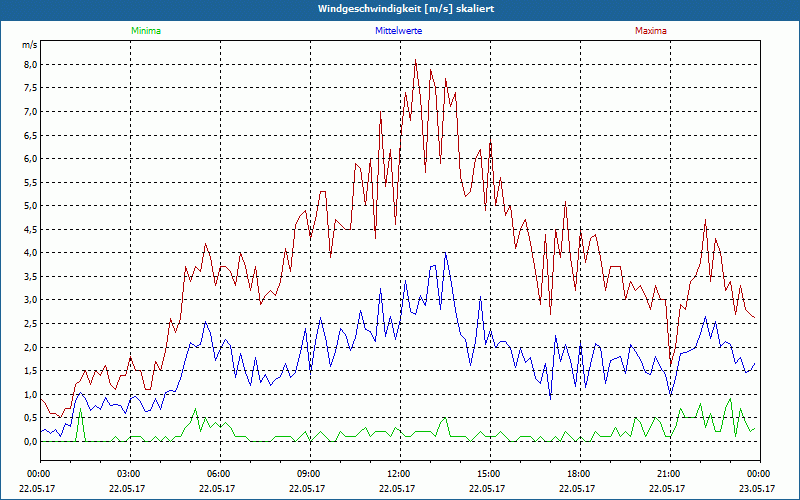Click the 2,0 y-axis value
Image resolution: width=800 pixels, height=500 pixels.
pyautogui.click(x=31, y=347)
